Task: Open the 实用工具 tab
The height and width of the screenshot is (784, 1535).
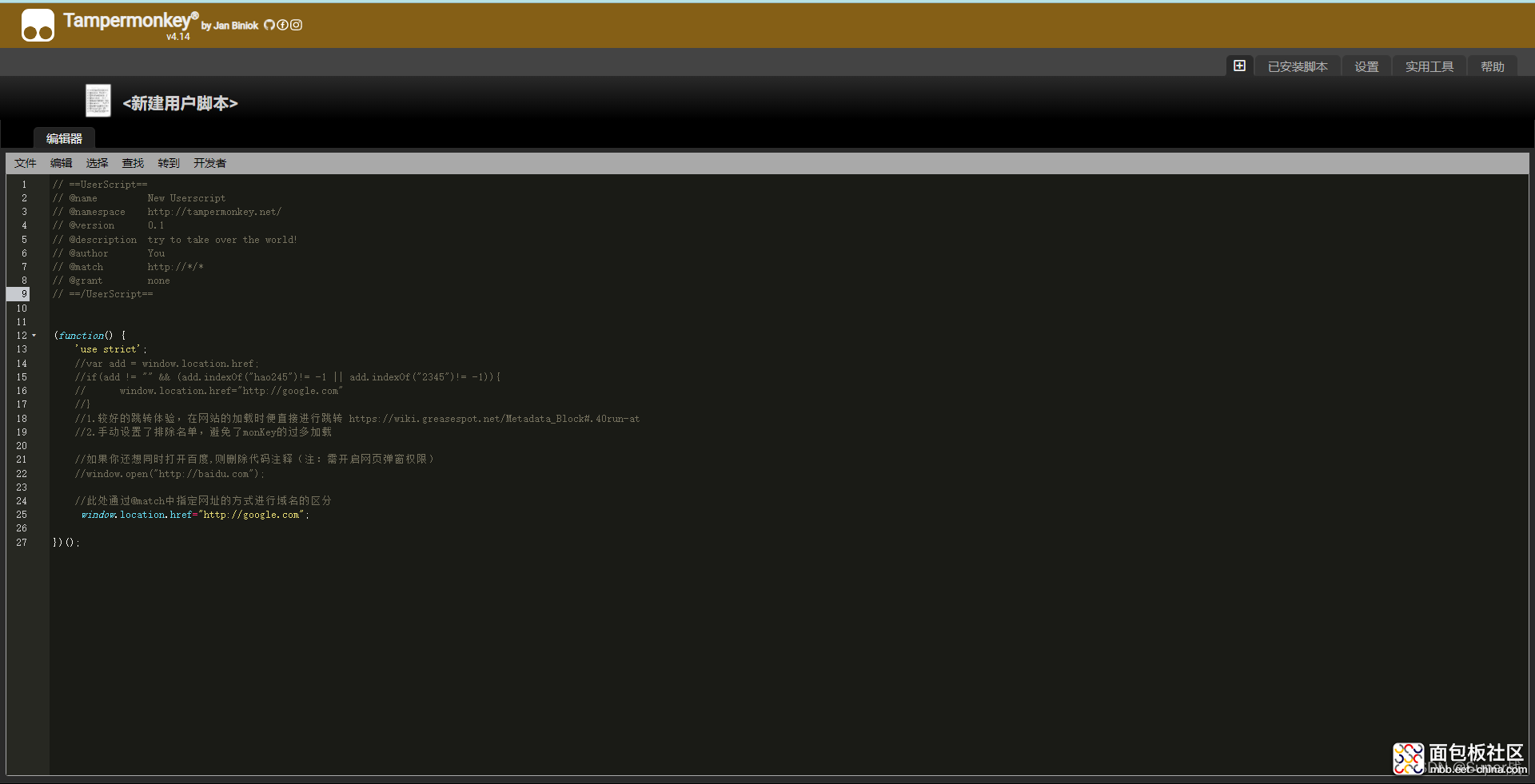Action: tap(1429, 66)
